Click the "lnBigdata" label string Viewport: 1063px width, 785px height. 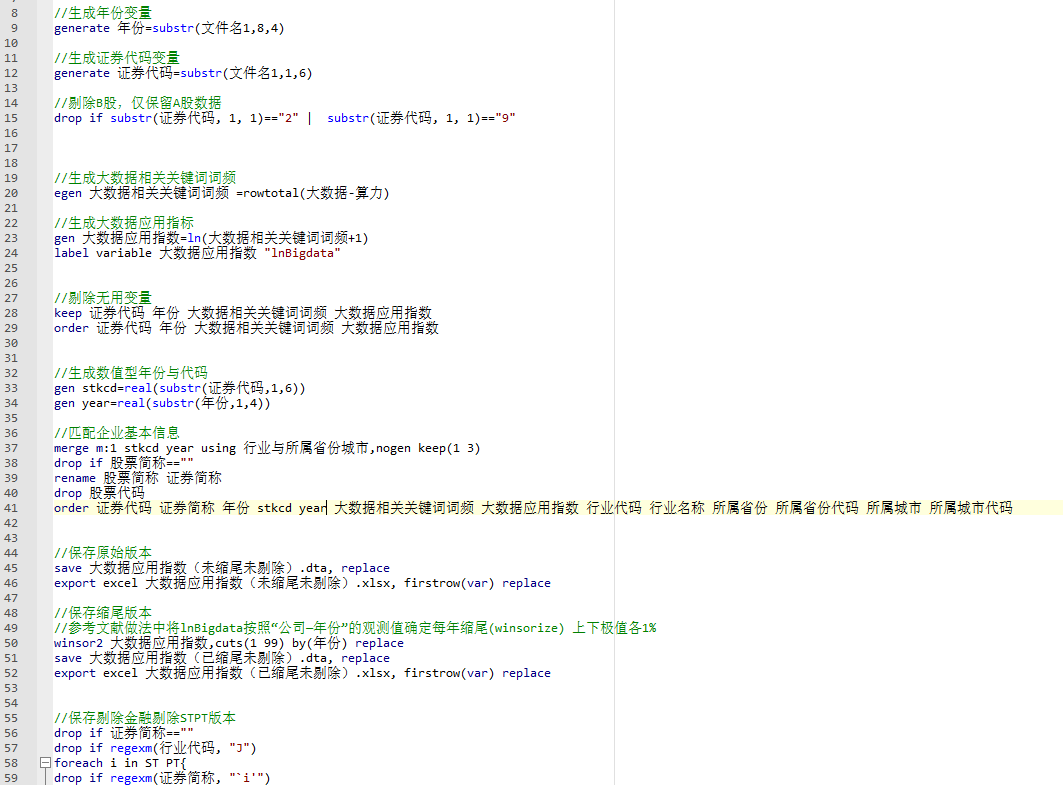point(302,253)
